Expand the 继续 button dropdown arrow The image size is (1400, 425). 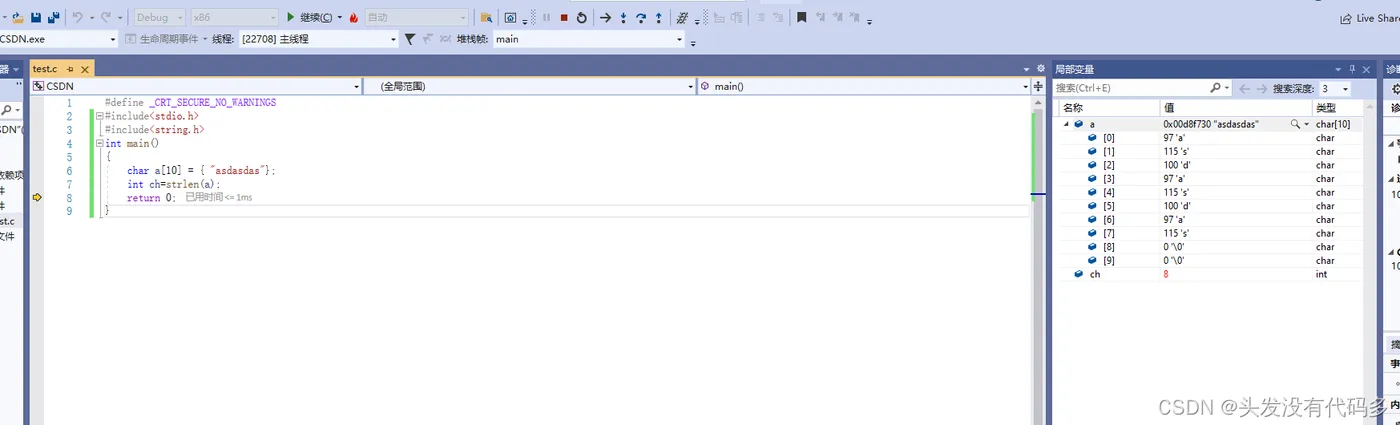(x=339, y=18)
